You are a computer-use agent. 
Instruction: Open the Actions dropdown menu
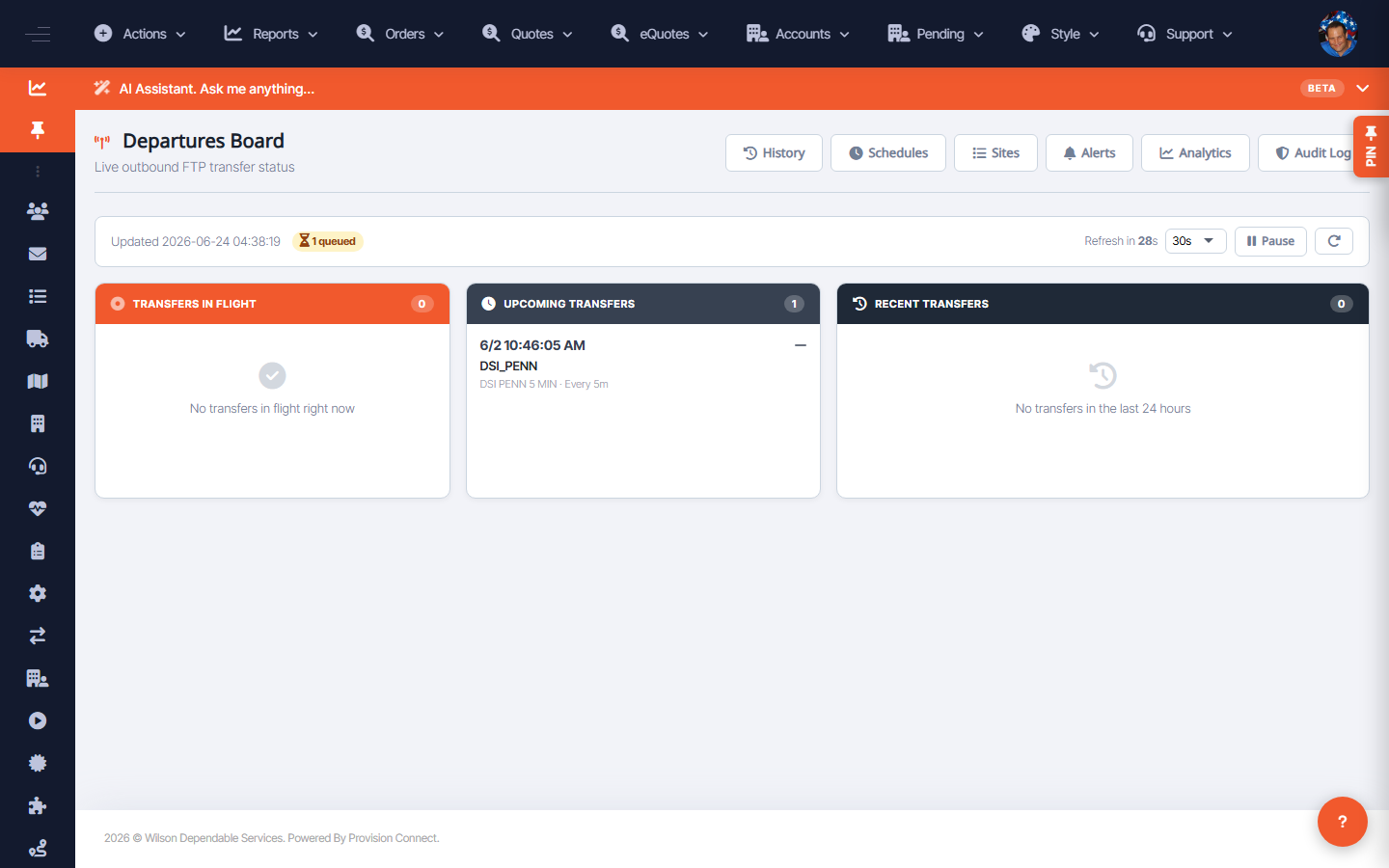tap(140, 34)
